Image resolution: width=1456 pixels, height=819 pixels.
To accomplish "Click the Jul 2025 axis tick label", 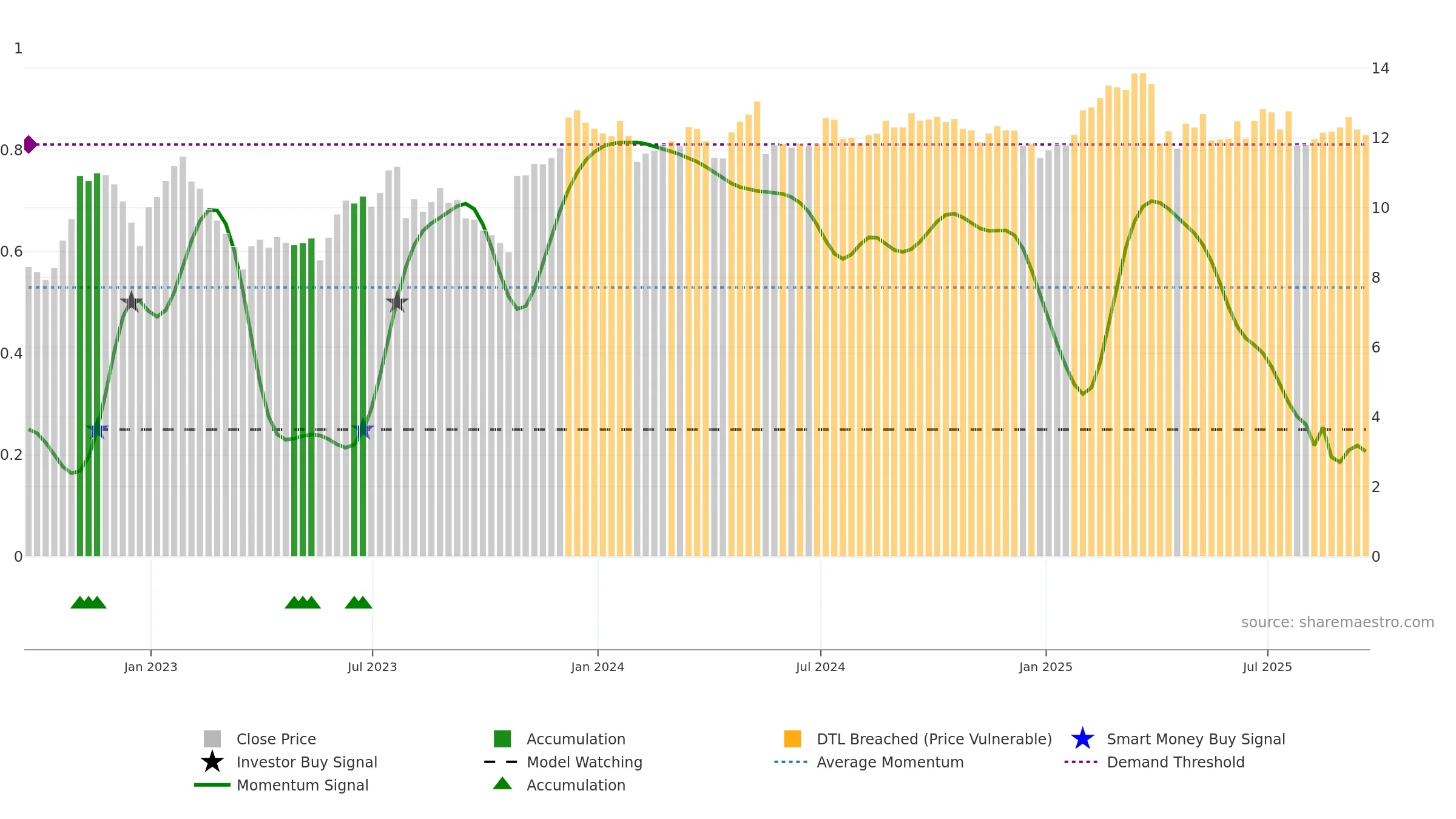I will tap(1267, 667).
